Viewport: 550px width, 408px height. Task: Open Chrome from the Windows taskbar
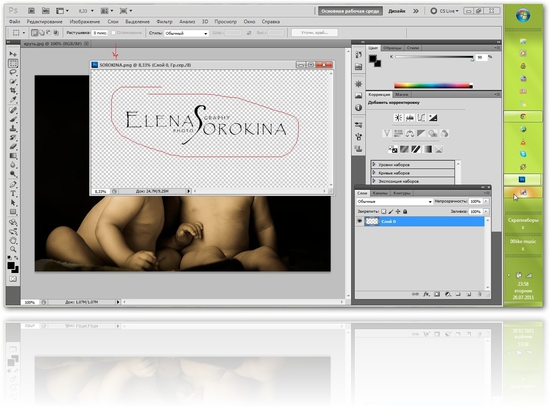tap(523, 116)
